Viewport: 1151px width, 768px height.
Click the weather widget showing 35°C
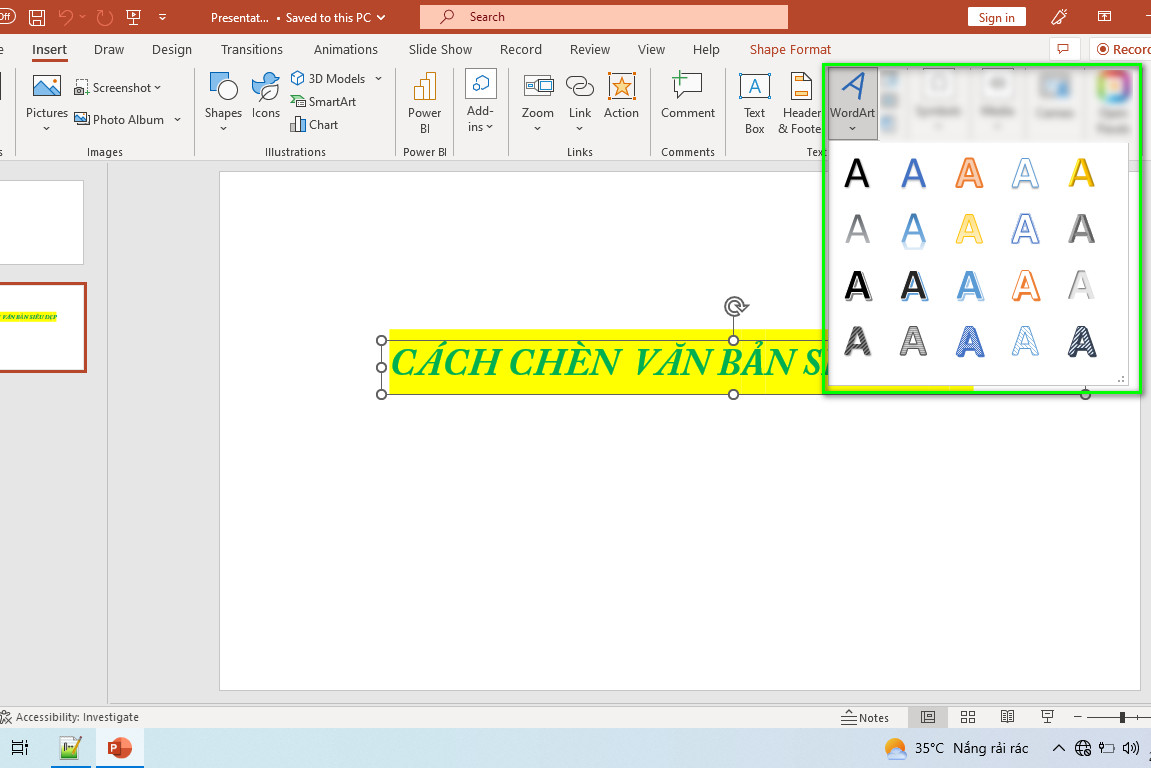pyautogui.click(x=956, y=748)
